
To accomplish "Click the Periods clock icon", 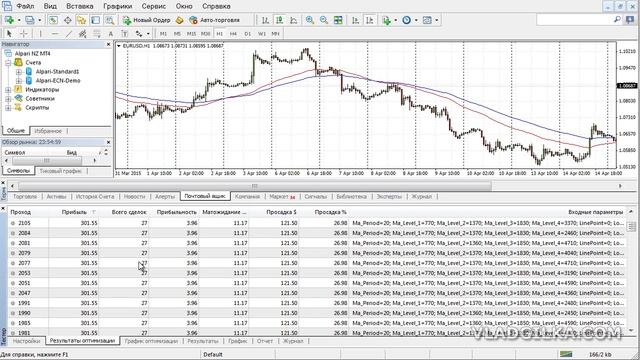I will 407,20.
